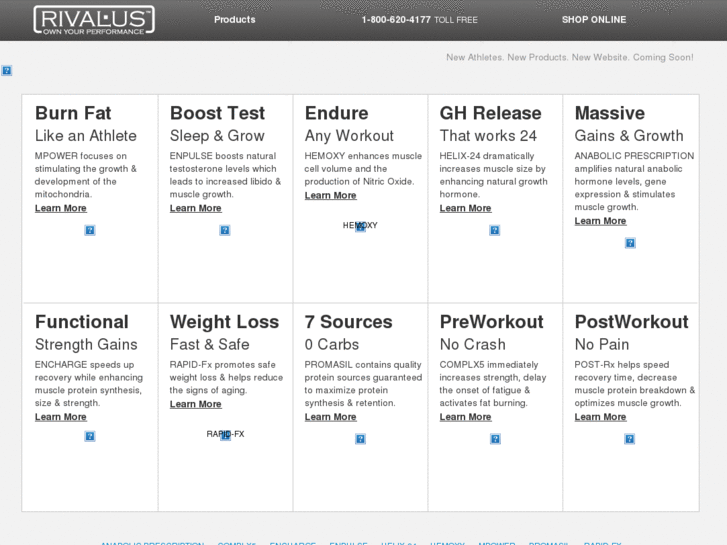Click Learn More under Boost Test

coord(196,208)
